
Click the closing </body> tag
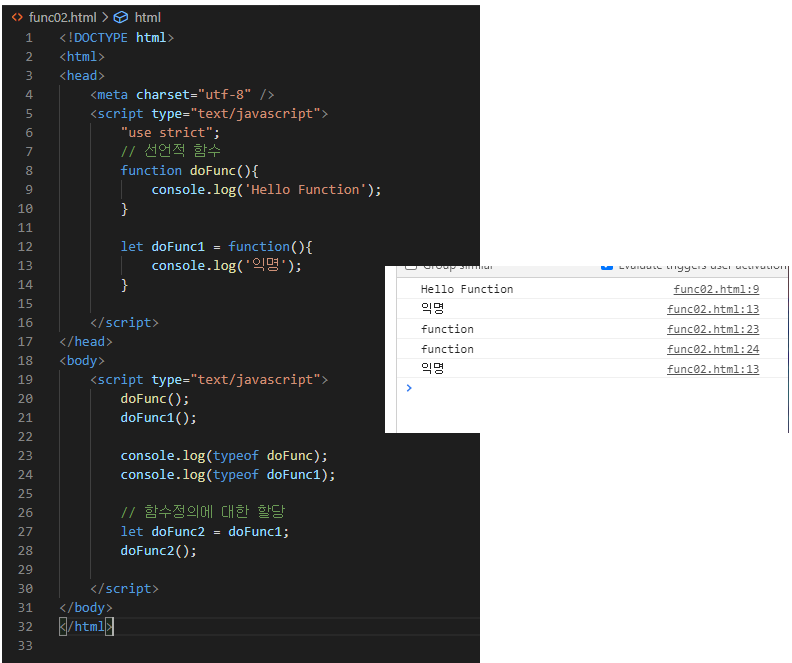(86, 608)
